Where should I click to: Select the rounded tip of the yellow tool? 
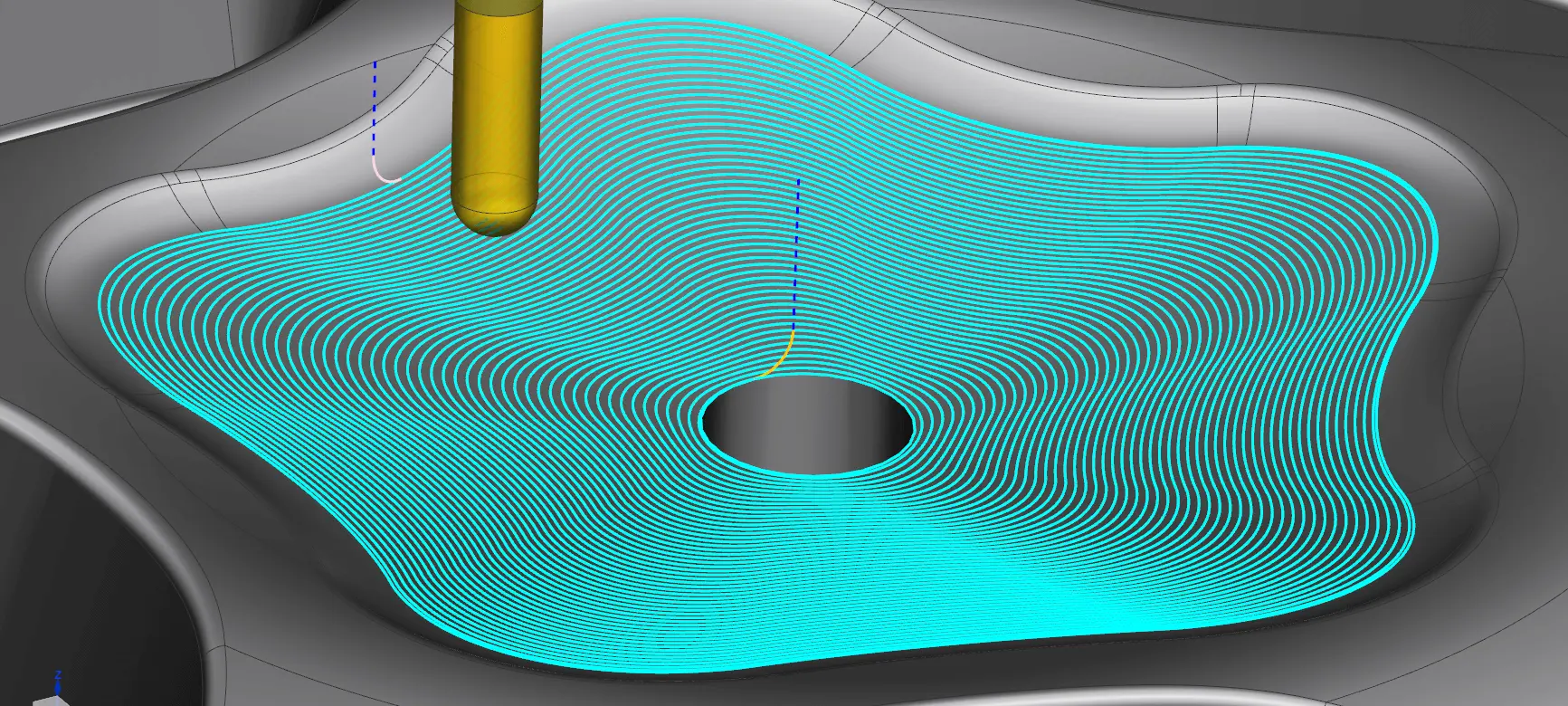(490, 215)
